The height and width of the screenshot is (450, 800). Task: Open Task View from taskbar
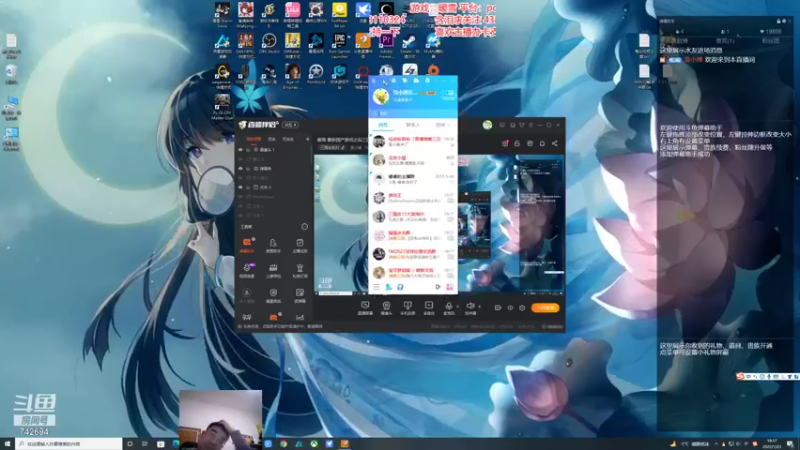click(145, 444)
